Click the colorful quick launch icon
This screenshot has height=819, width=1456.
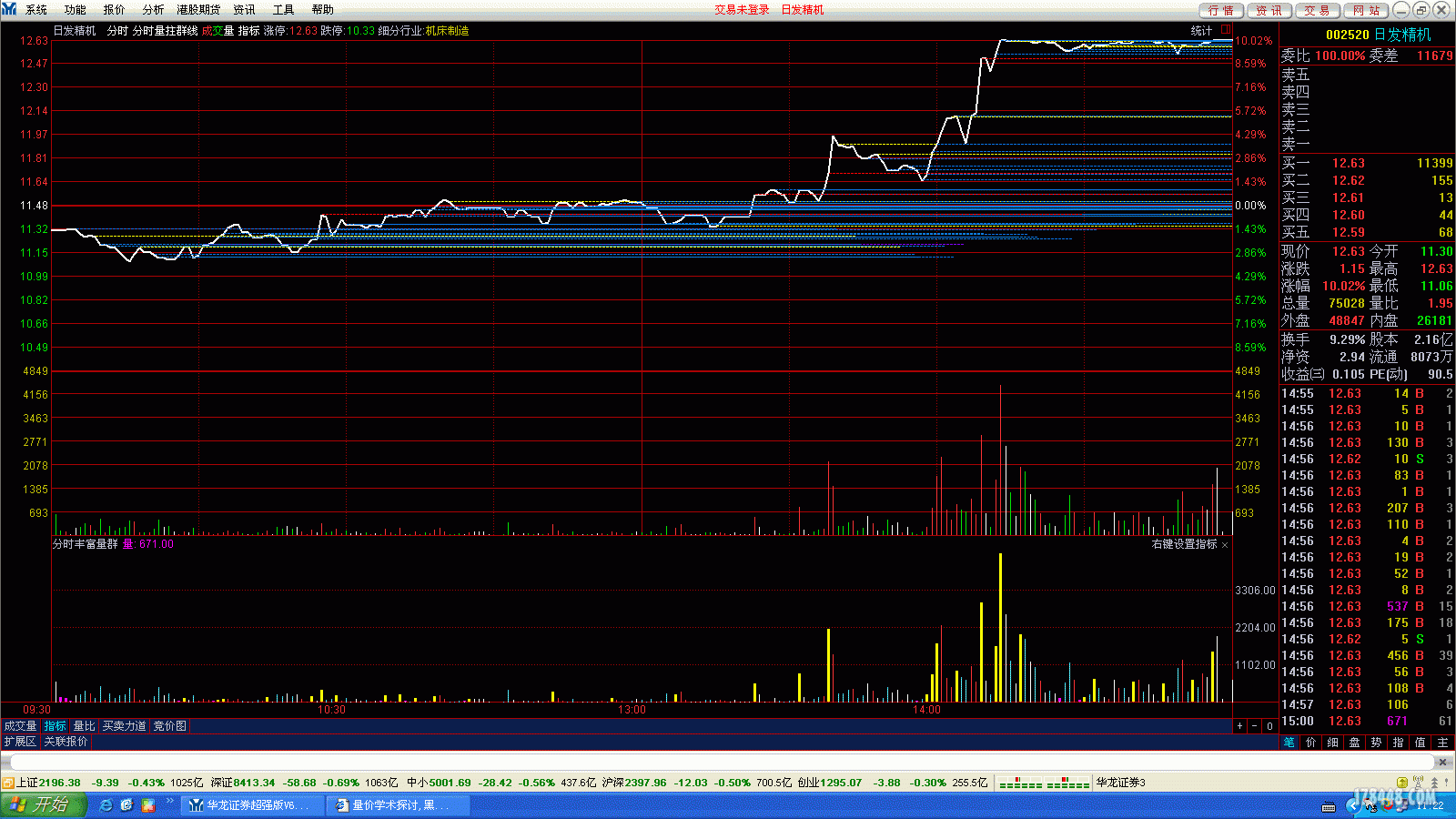coord(147,805)
